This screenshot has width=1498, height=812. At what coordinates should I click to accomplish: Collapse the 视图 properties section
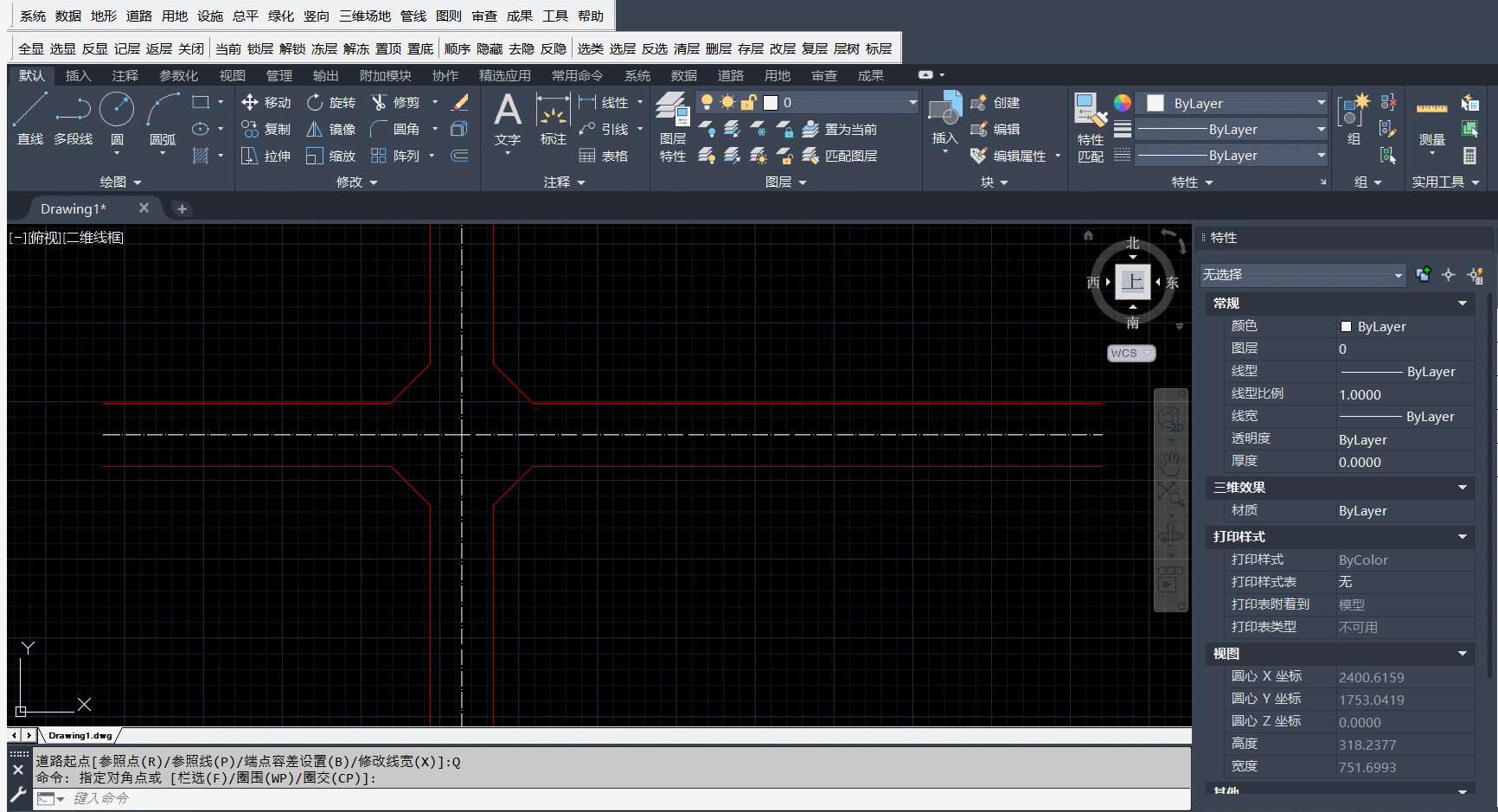(x=1462, y=653)
